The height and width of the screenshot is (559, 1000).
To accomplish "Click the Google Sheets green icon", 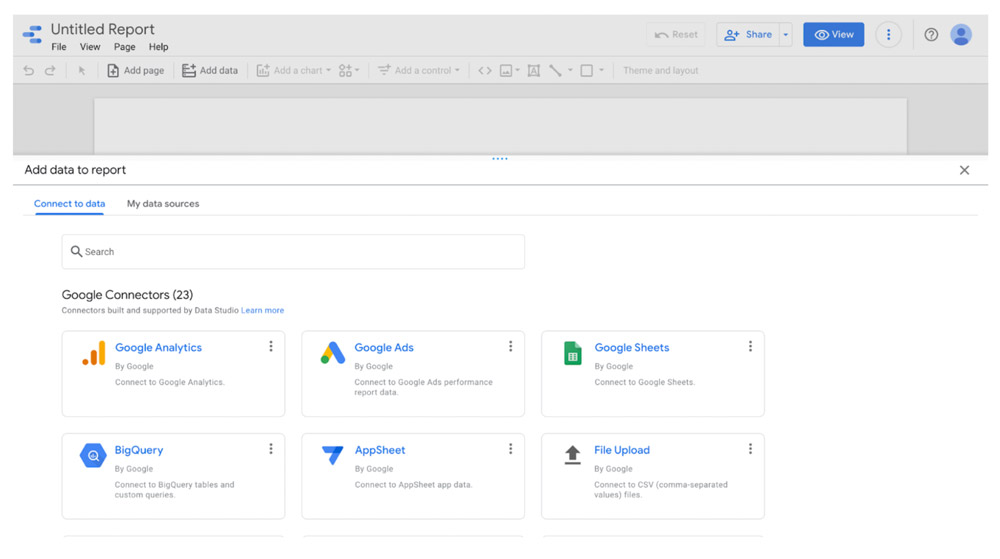I will pyautogui.click(x=573, y=353).
